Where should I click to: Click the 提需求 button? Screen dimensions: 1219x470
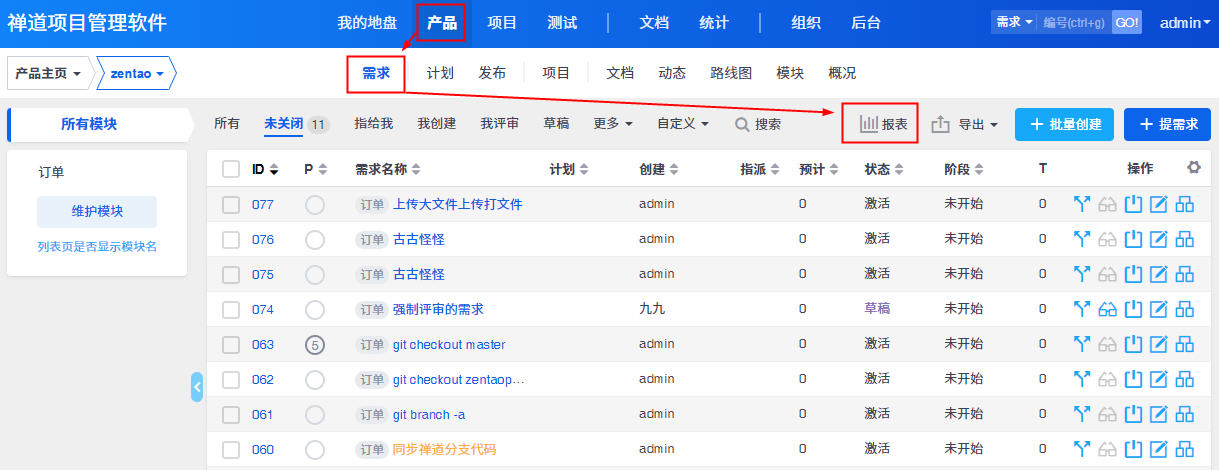point(1167,125)
